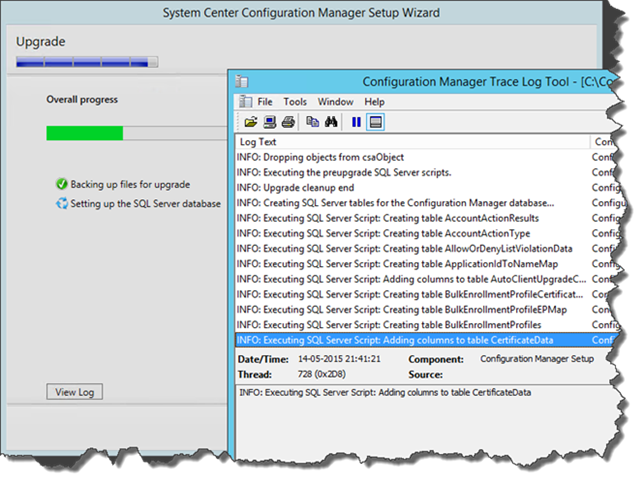This screenshot has width=644, height=483.
Task: Click the Trace Log Tool title bar app icon
Action: tap(242, 81)
